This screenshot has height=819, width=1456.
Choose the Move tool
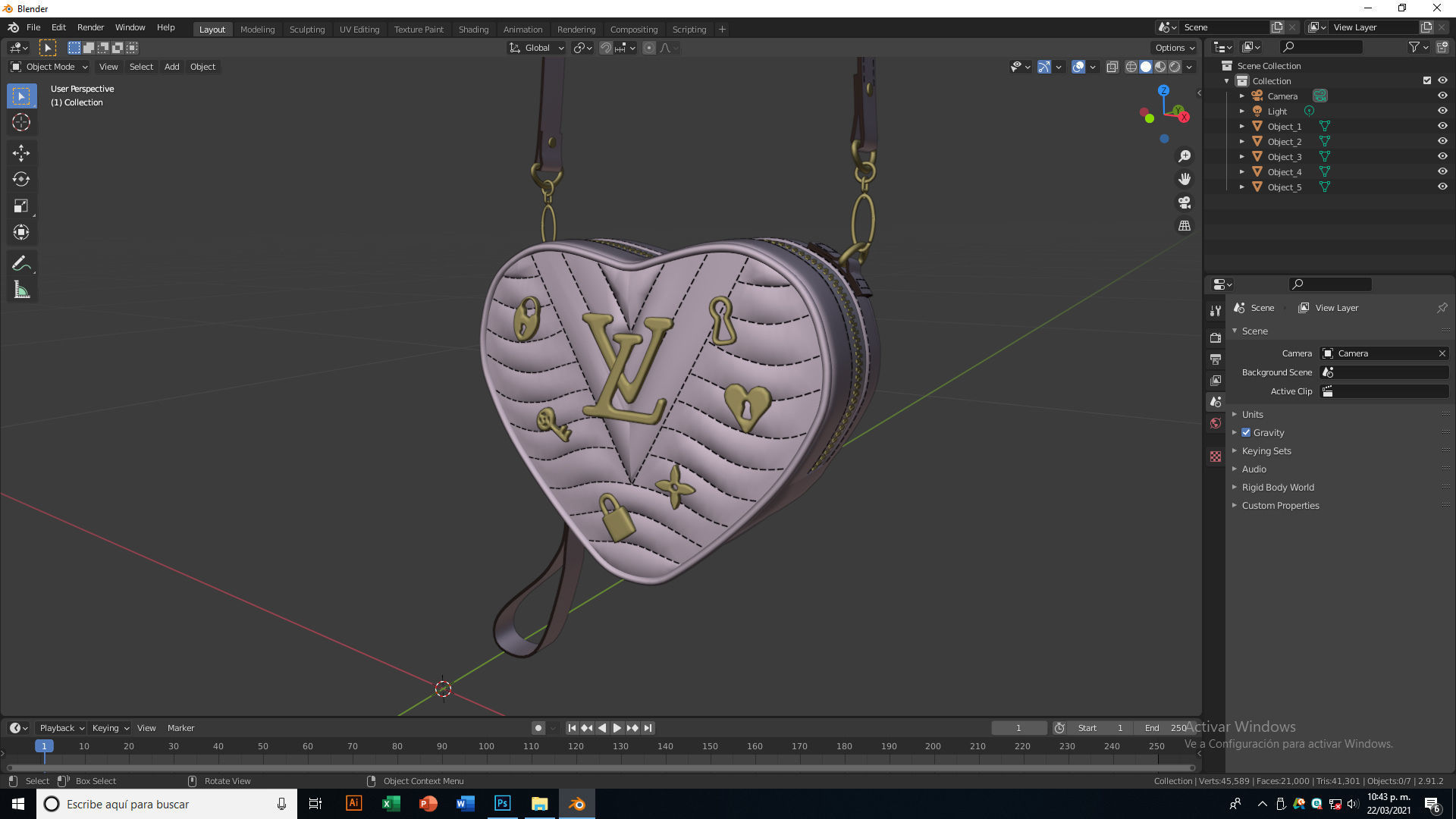tap(21, 153)
